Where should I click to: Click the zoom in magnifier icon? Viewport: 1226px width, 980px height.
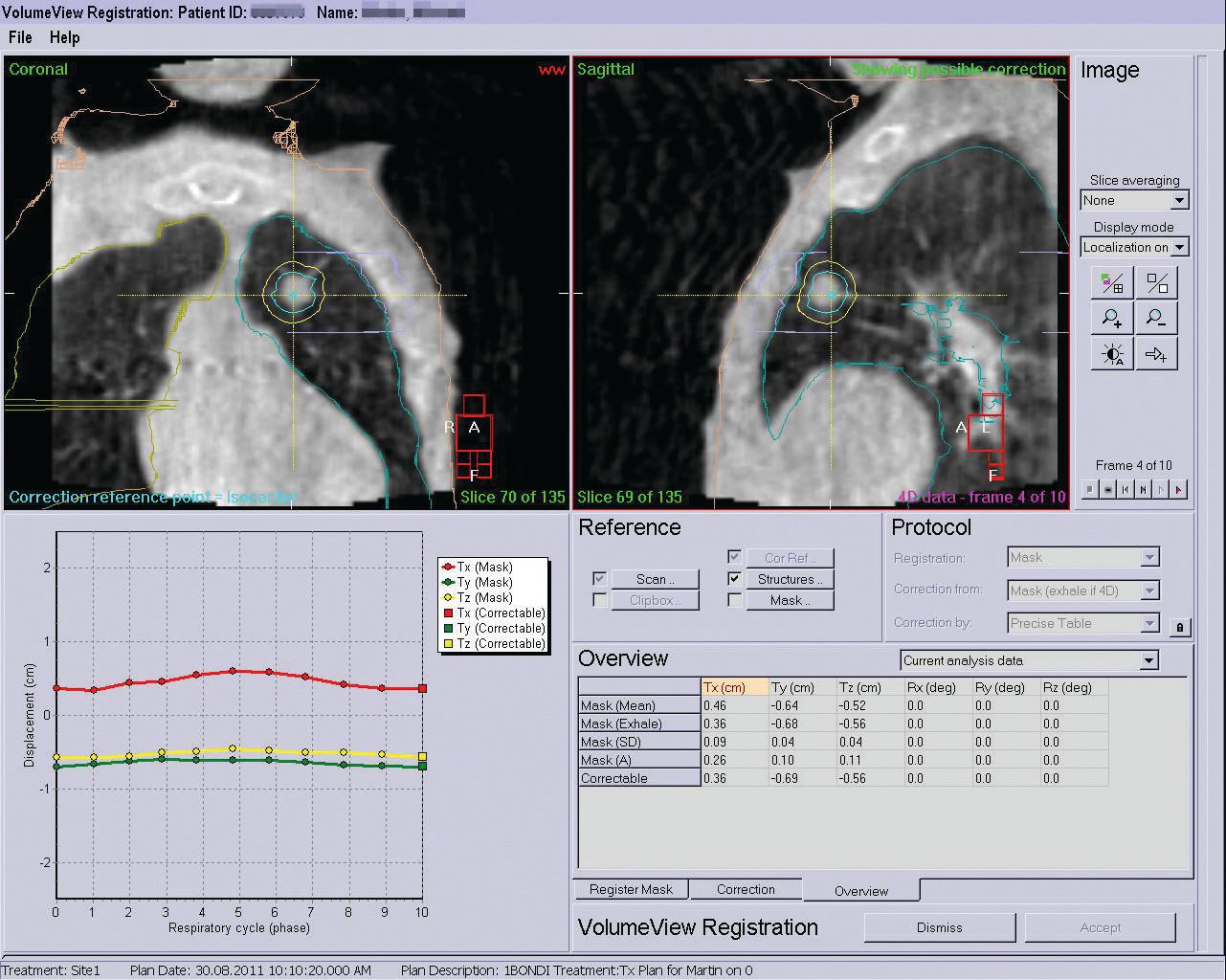pyautogui.click(x=1112, y=318)
